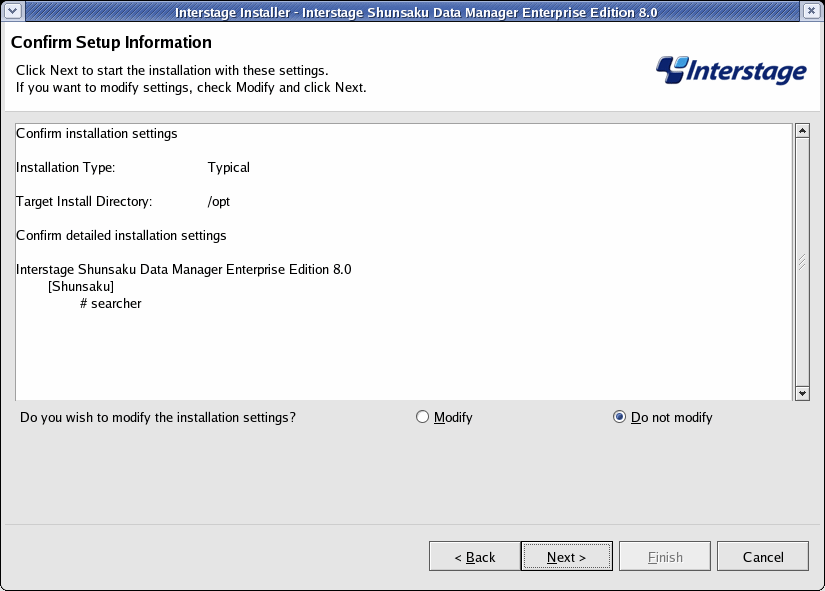
Task: Click the 'Confirm installation settings' line
Action: click(97, 134)
